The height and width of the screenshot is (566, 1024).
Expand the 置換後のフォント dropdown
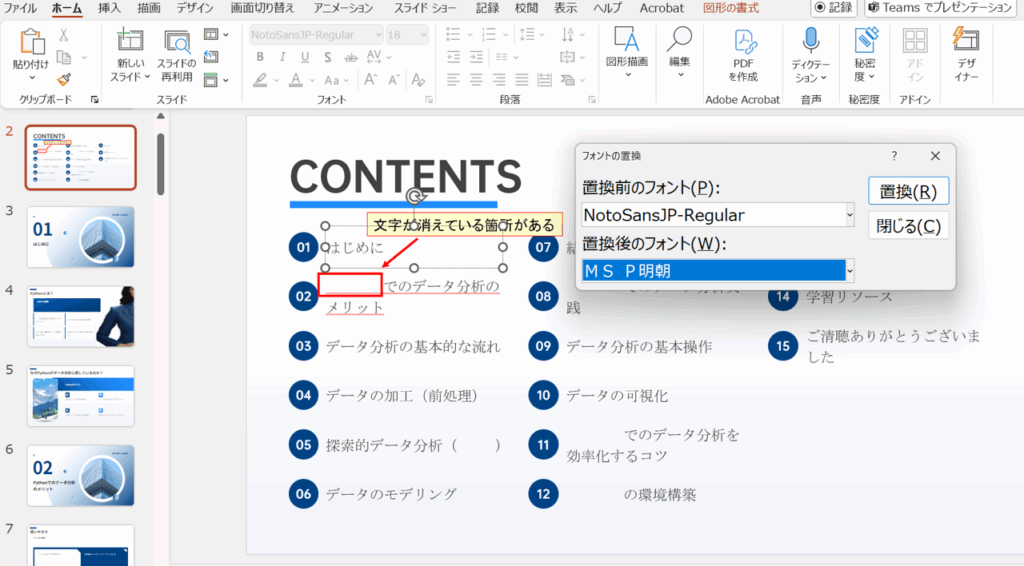point(849,271)
